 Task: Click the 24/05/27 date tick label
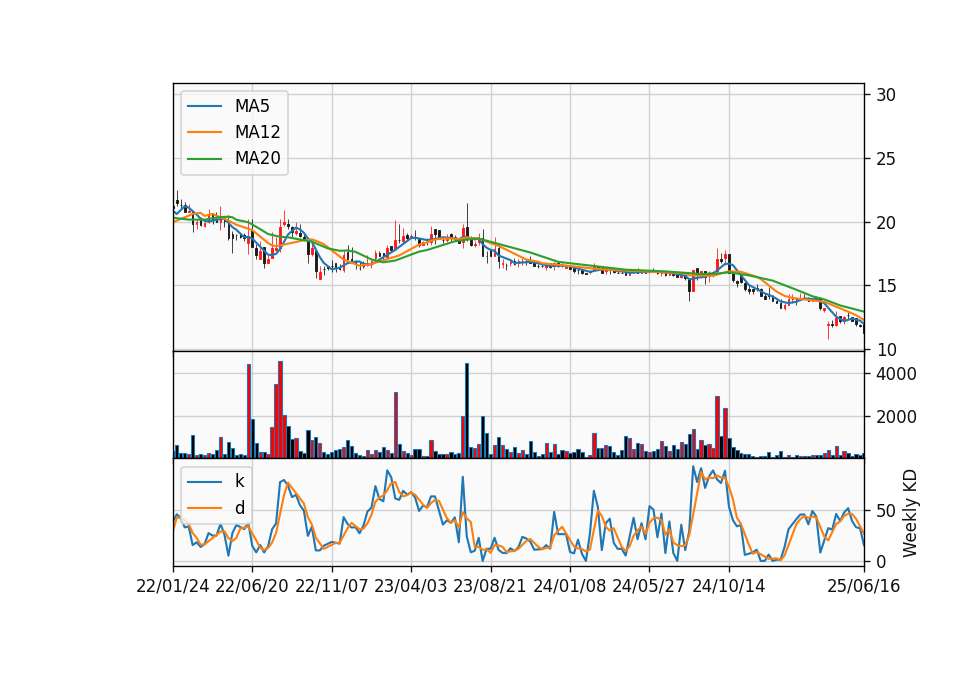(648, 586)
